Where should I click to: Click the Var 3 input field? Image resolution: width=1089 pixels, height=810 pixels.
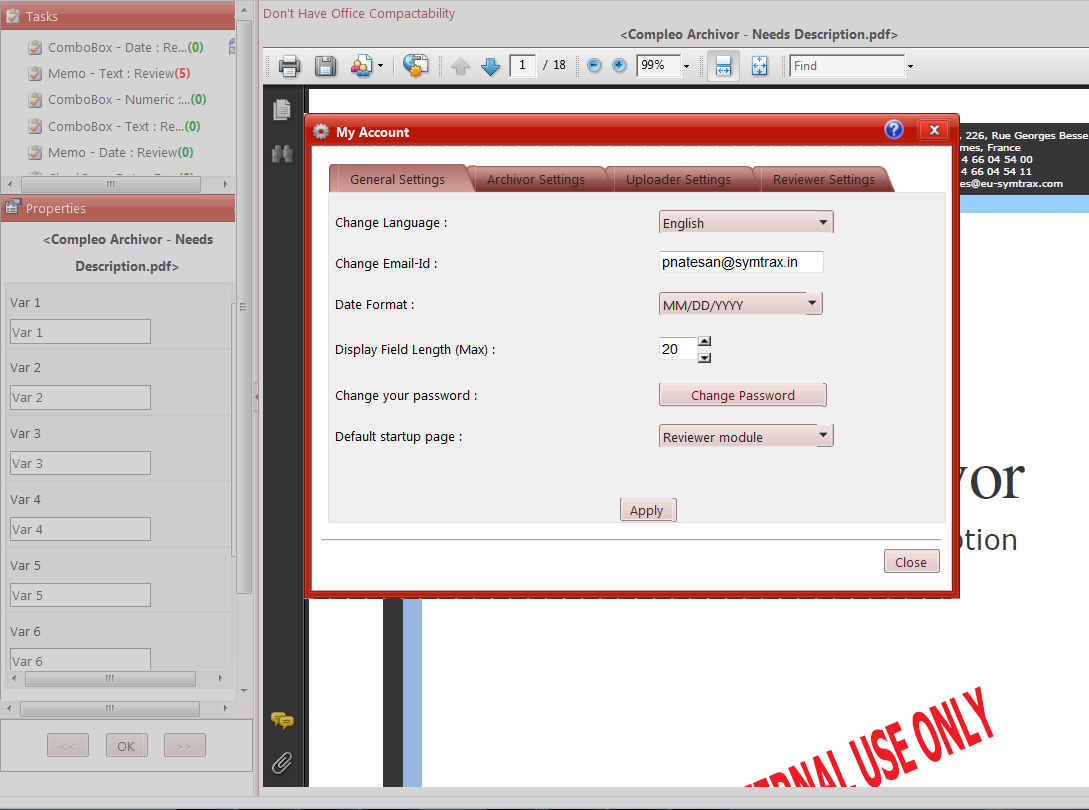pyautogui.click(x=81, y=463)
